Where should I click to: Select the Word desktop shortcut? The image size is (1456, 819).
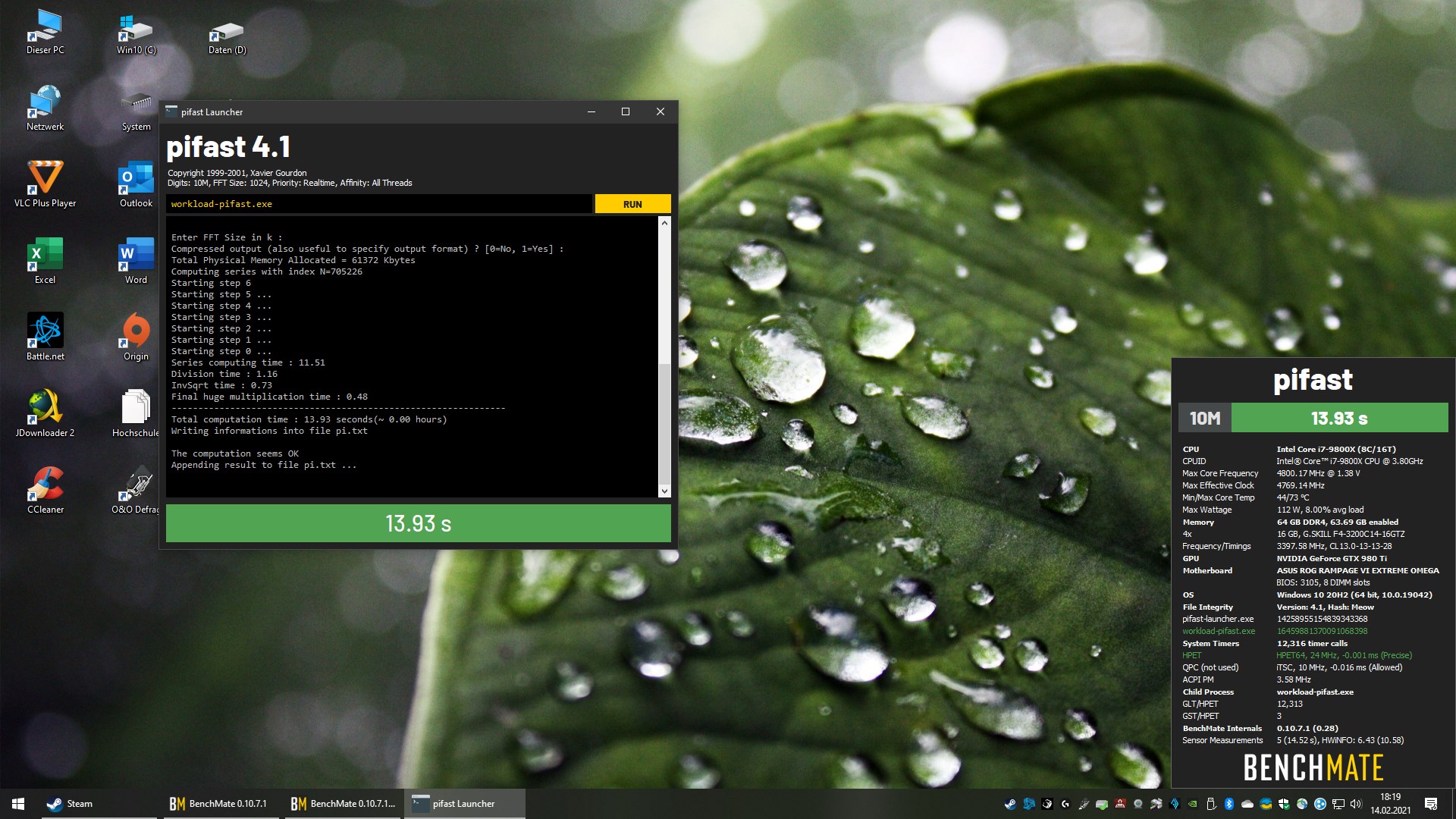pos(136,261)
